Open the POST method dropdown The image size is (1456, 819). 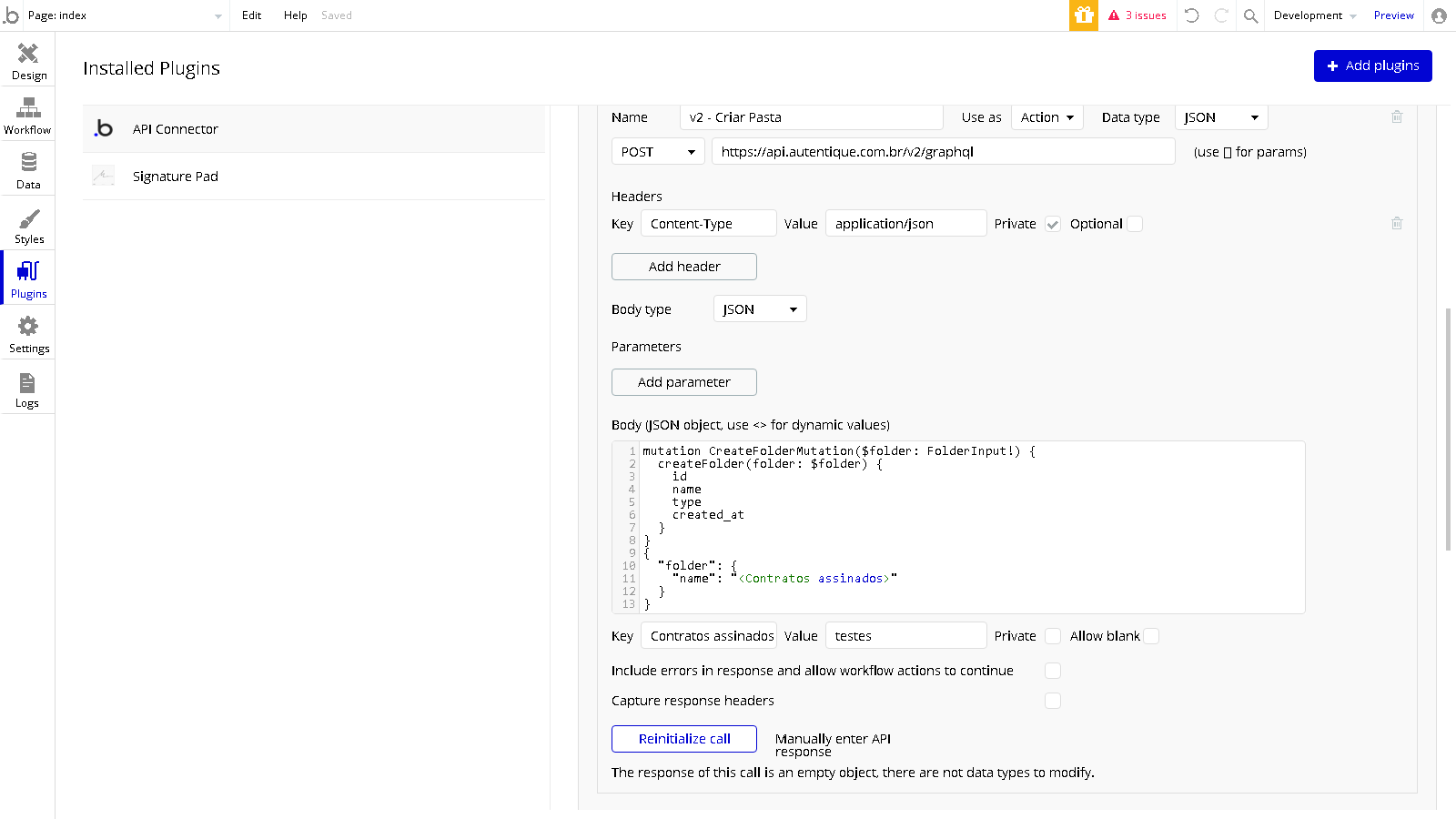pos(658,152)
